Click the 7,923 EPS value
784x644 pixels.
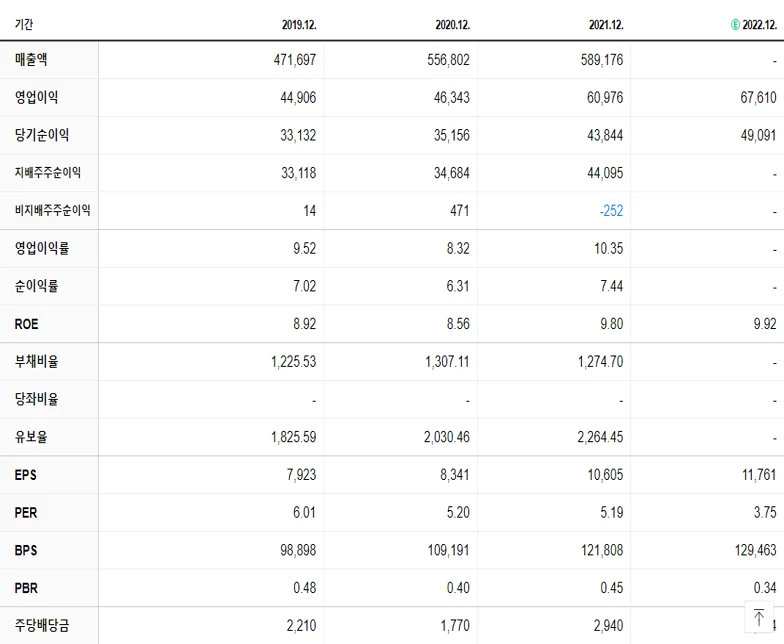[x=302, y=475]
